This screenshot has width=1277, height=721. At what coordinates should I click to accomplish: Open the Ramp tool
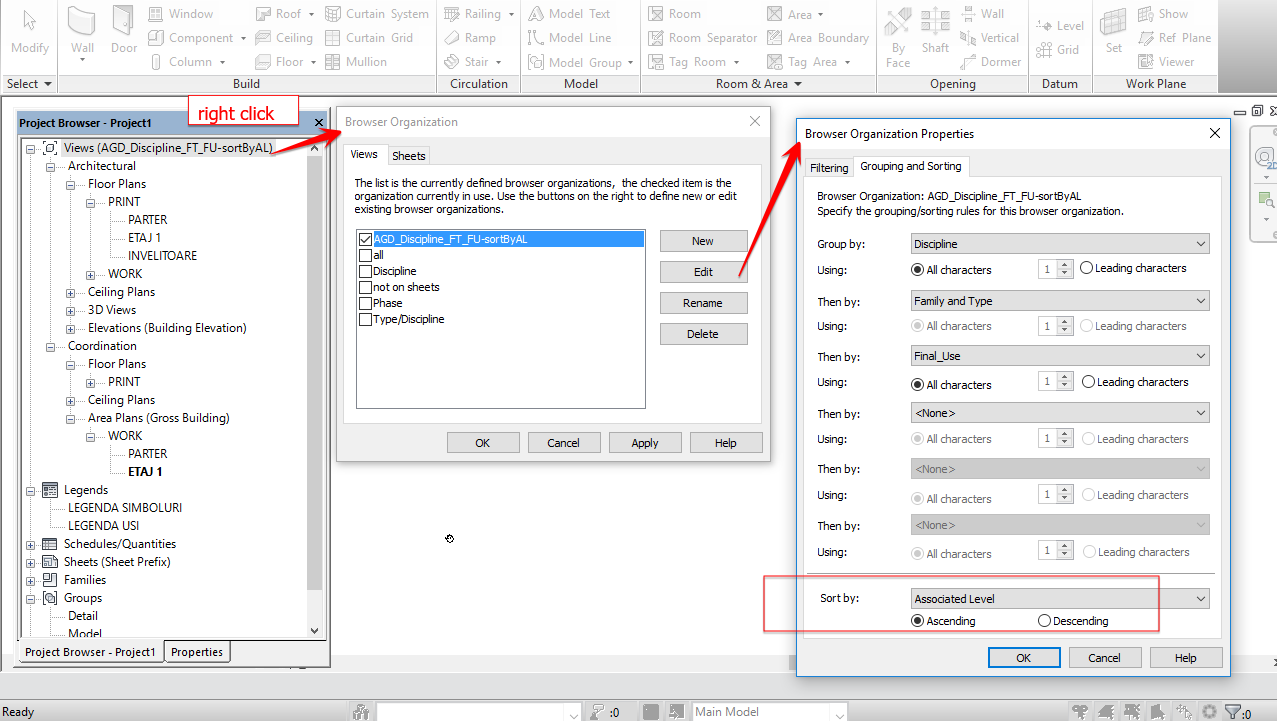pyautogui.click(x=470, y=38)
